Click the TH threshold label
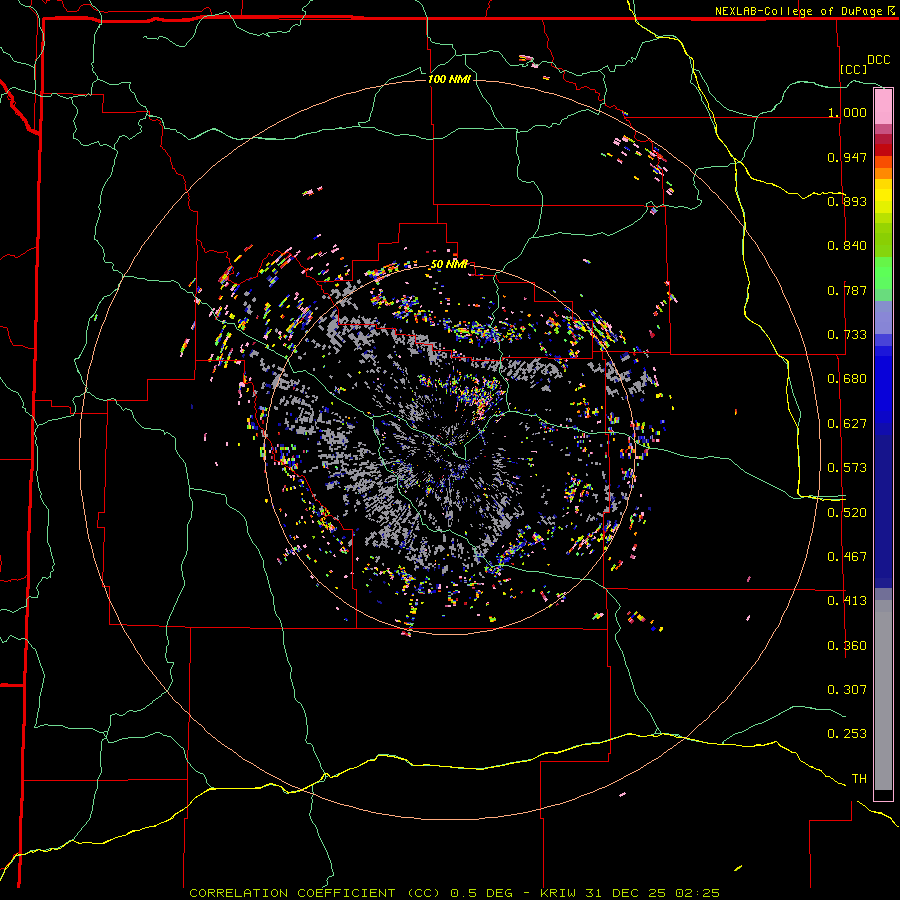Viewport: 900px width, 900px height. click(x=859, y=779)
